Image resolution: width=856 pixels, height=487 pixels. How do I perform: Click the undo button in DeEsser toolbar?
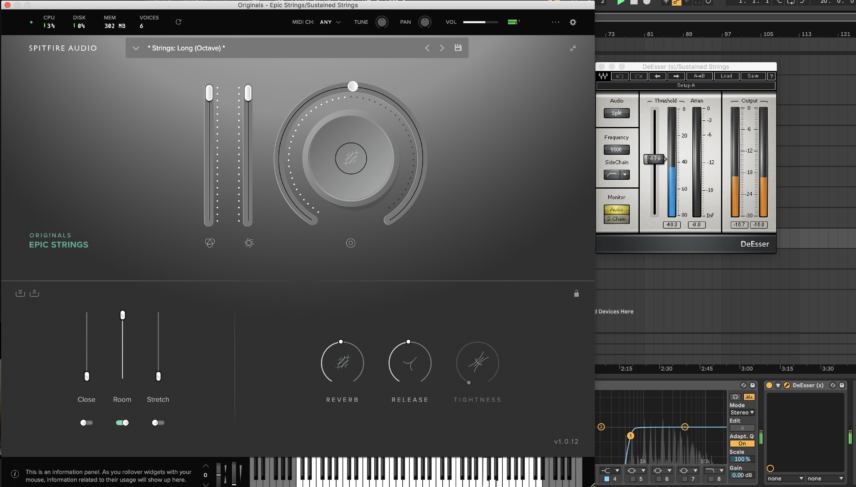pos(620,76)
